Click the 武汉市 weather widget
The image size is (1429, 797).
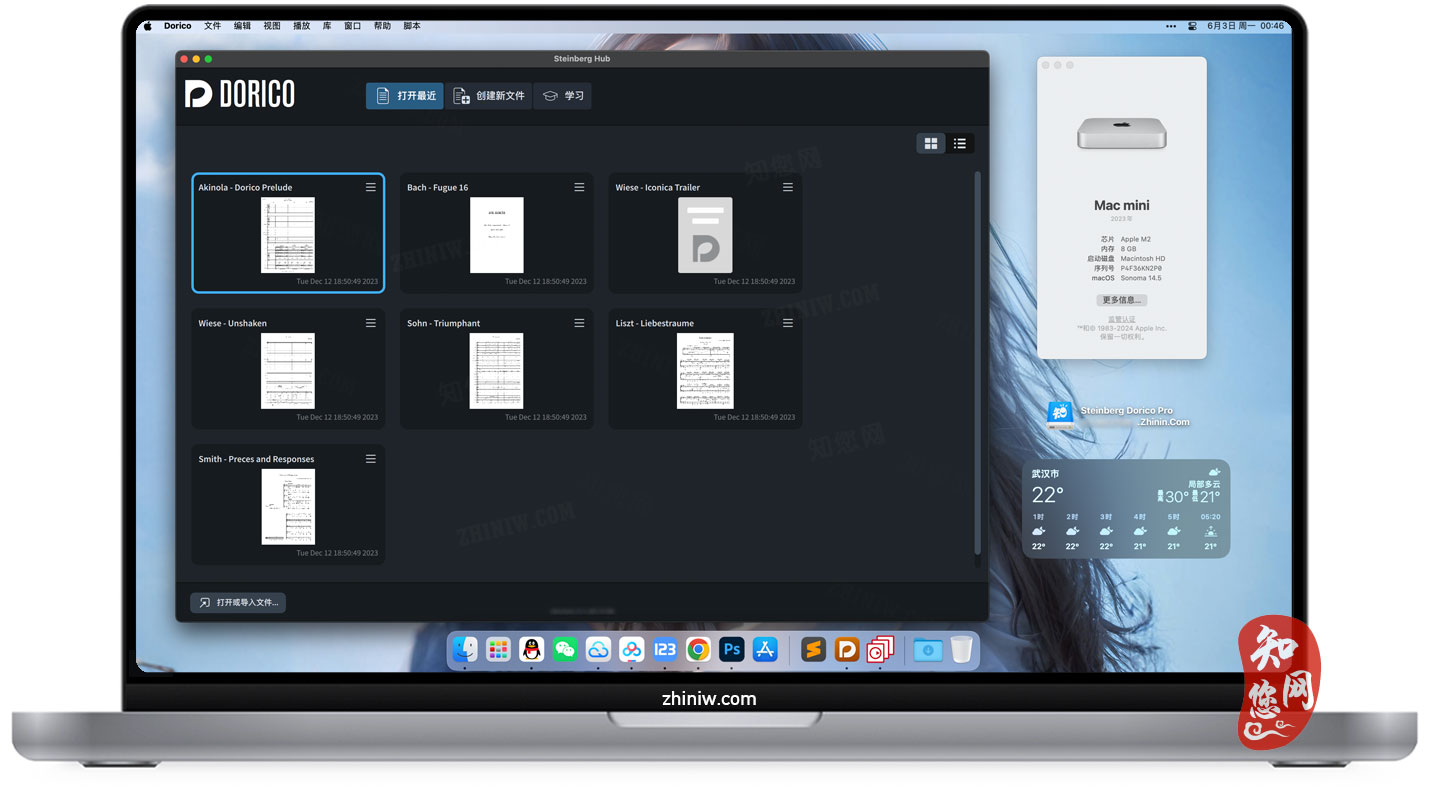(x=1126, y=509)
